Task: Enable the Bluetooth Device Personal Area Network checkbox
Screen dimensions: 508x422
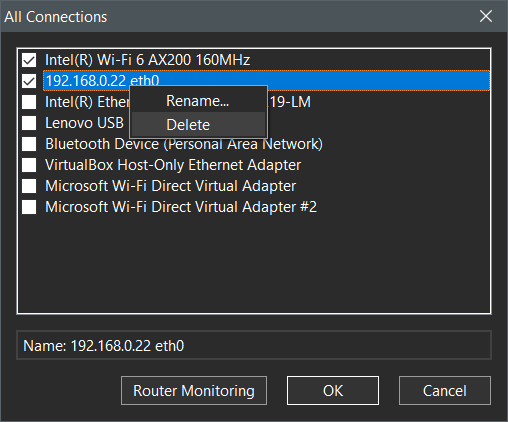Action: click(x=29, y=144)
